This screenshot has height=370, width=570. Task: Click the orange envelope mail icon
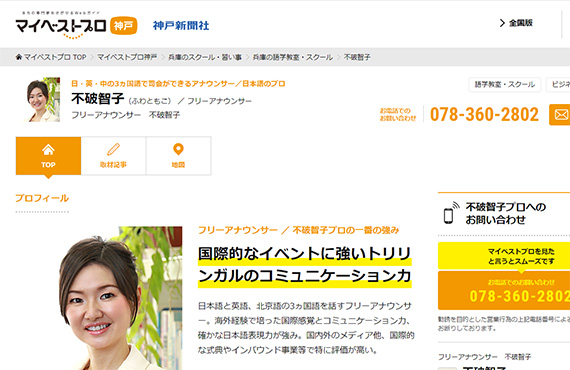(560, 114)
